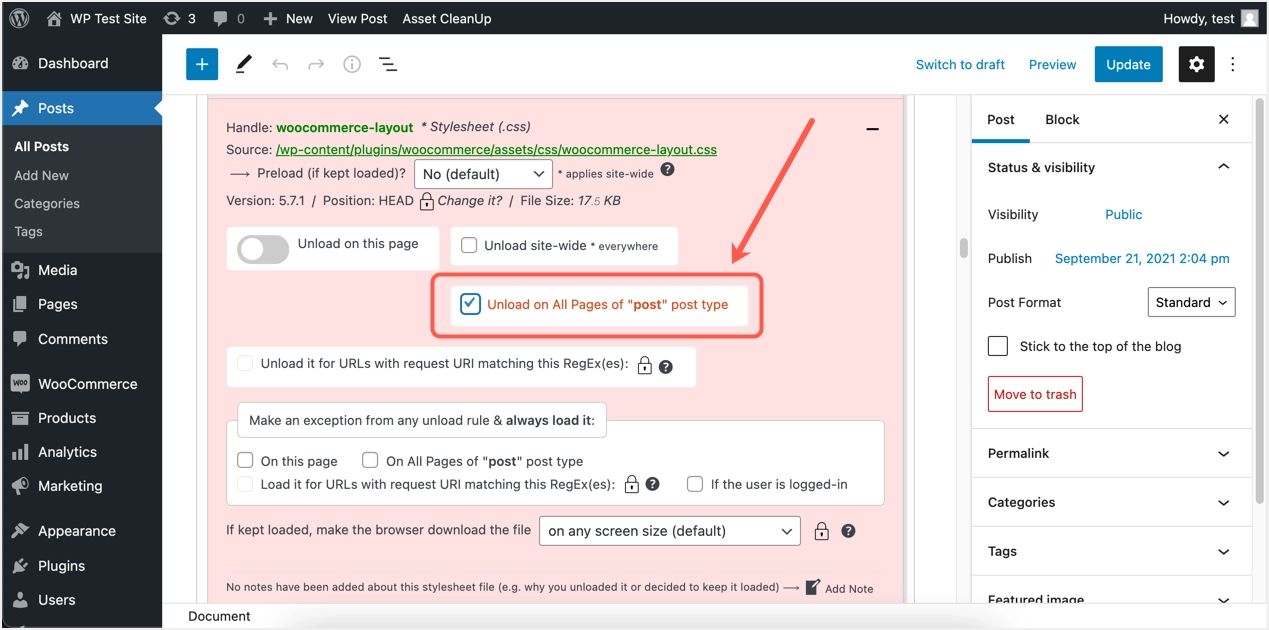Click the Redo arrow
Viewport: 1269px width, 630px height.
click(x=316, y=64)
